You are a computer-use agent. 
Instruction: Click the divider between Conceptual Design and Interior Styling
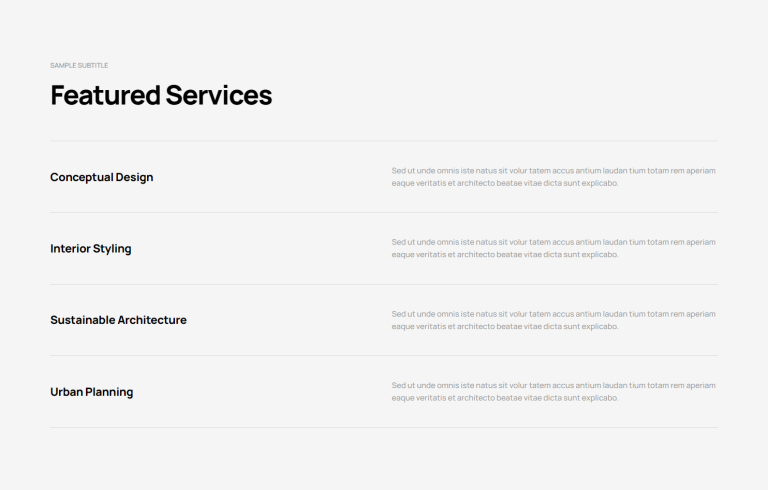(x=384, y=213)
